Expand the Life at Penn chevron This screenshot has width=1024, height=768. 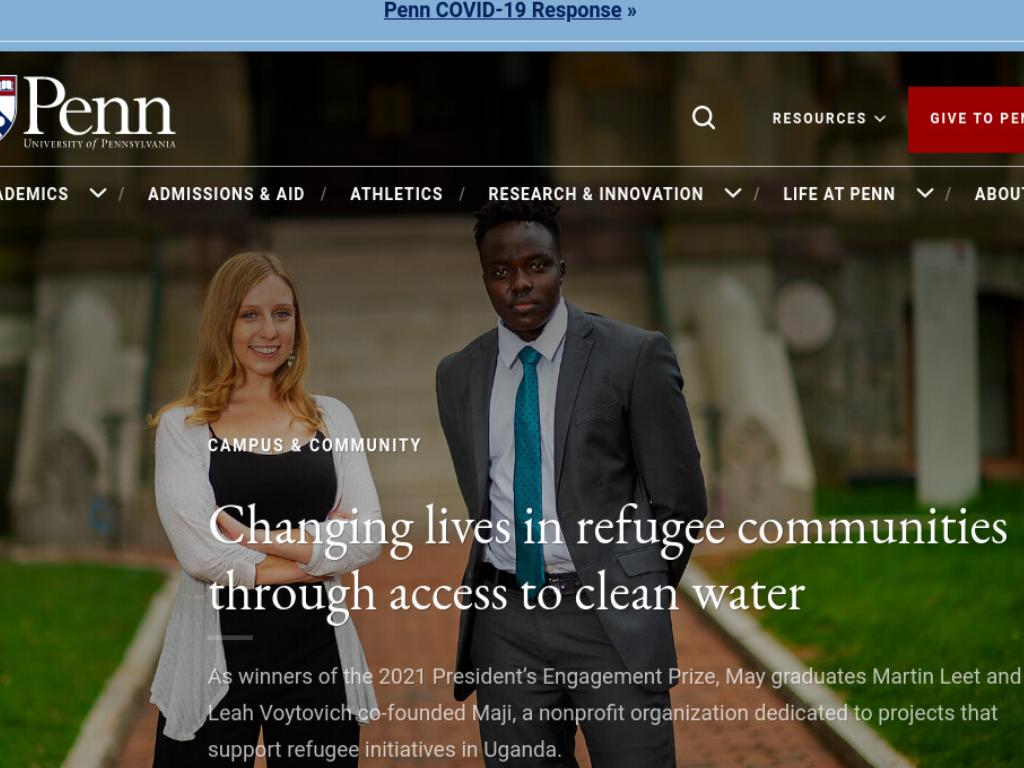click(x=925, y=193)
